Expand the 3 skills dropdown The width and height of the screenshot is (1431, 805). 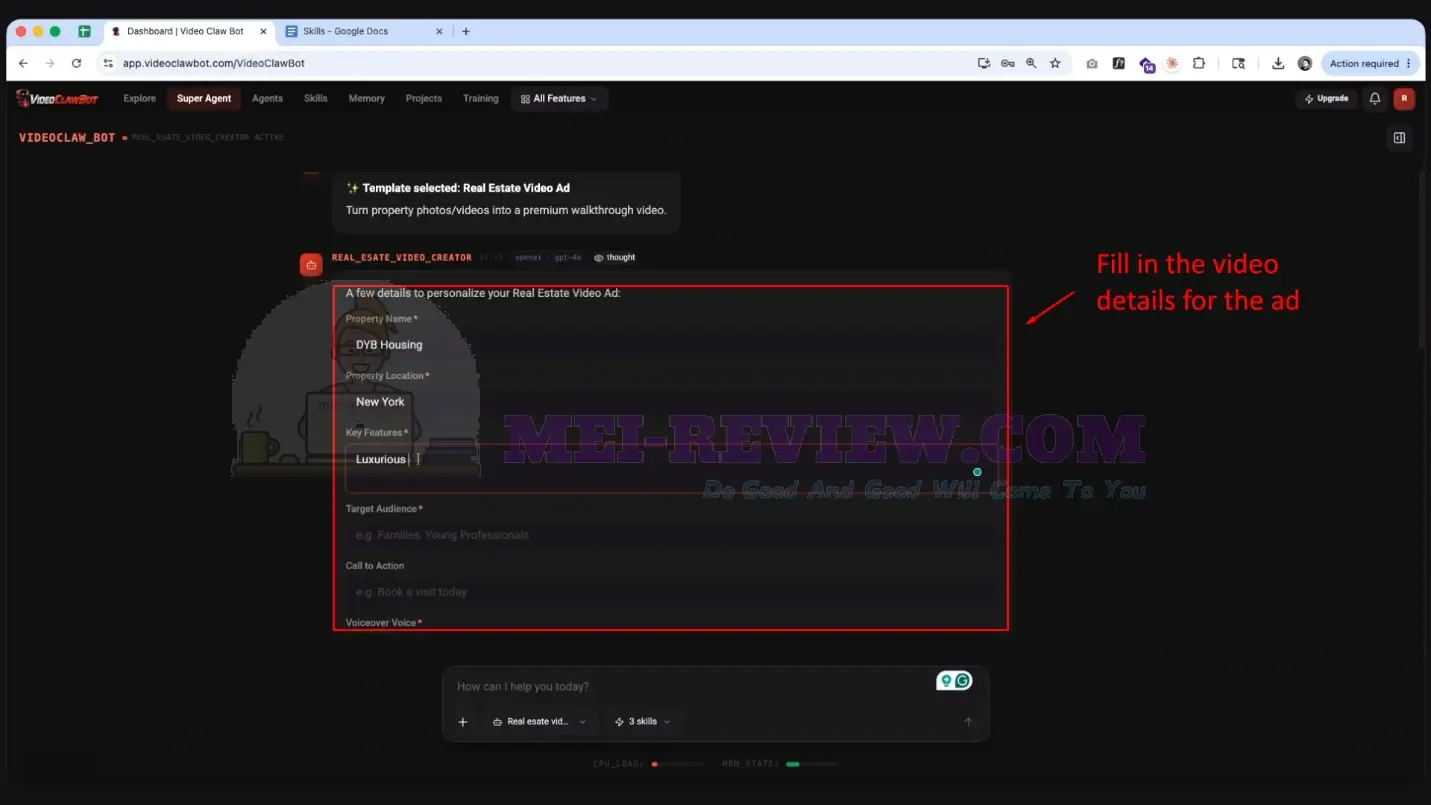642,722
